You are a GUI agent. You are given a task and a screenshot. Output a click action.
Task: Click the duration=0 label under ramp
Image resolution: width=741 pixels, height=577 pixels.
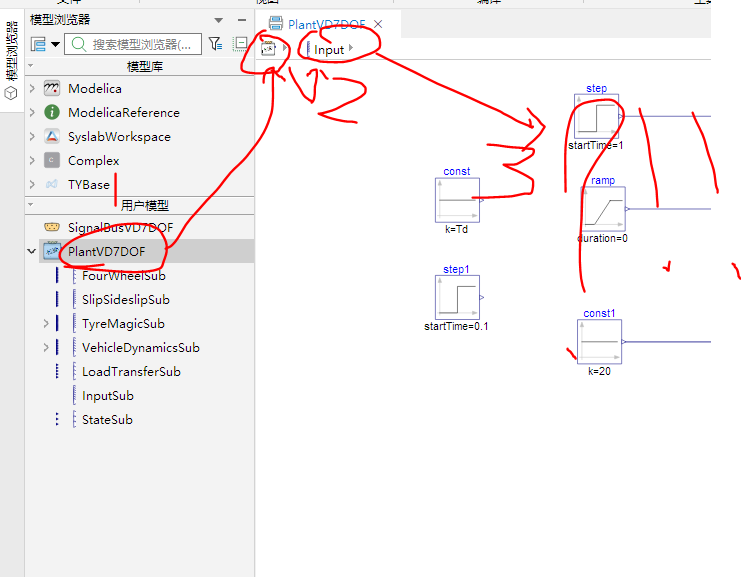[x=603, y=239]
